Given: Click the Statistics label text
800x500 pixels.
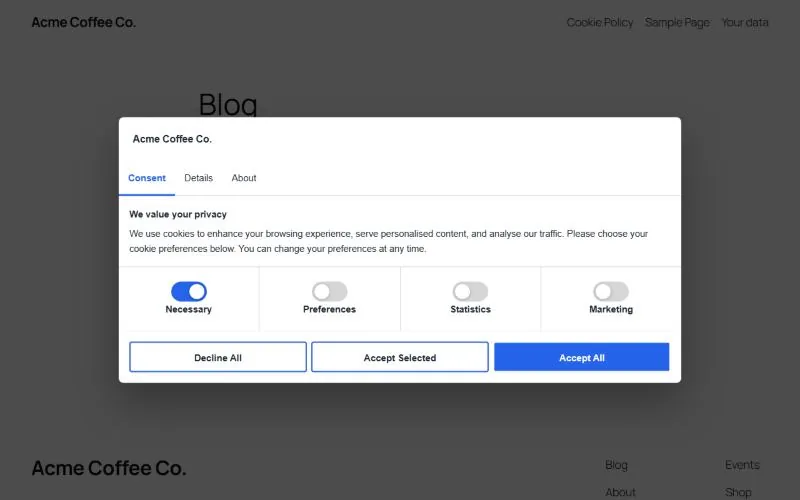Looking at the screenshot, I should click(x=470, y=309).
